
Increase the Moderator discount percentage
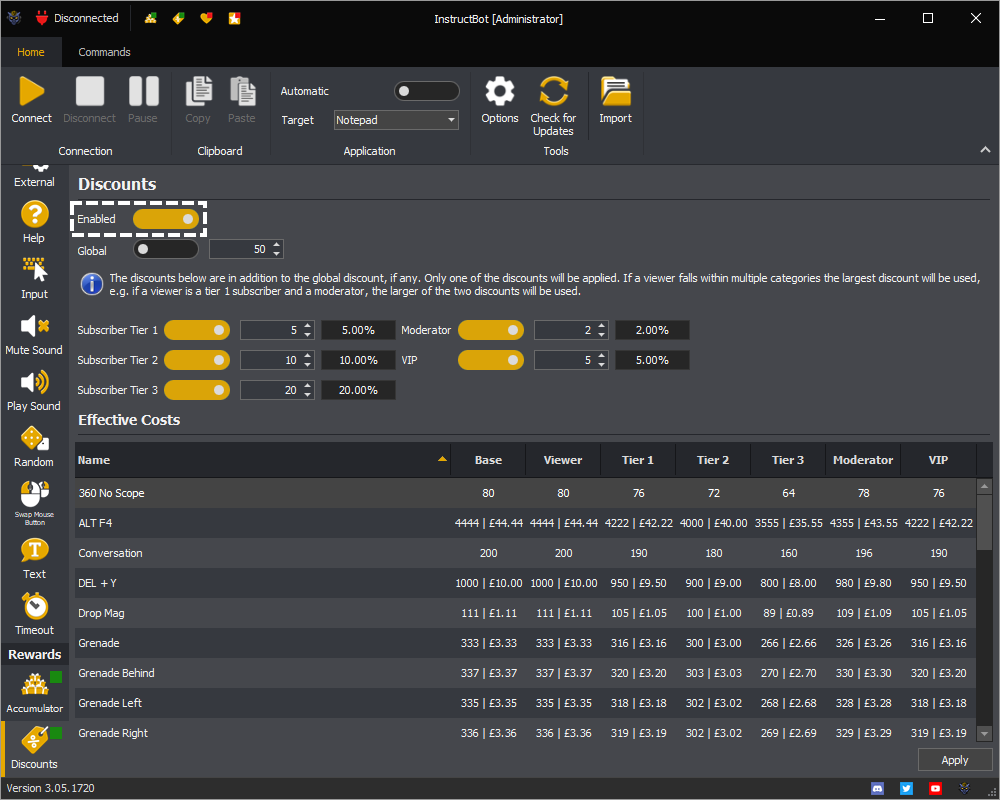602,326
